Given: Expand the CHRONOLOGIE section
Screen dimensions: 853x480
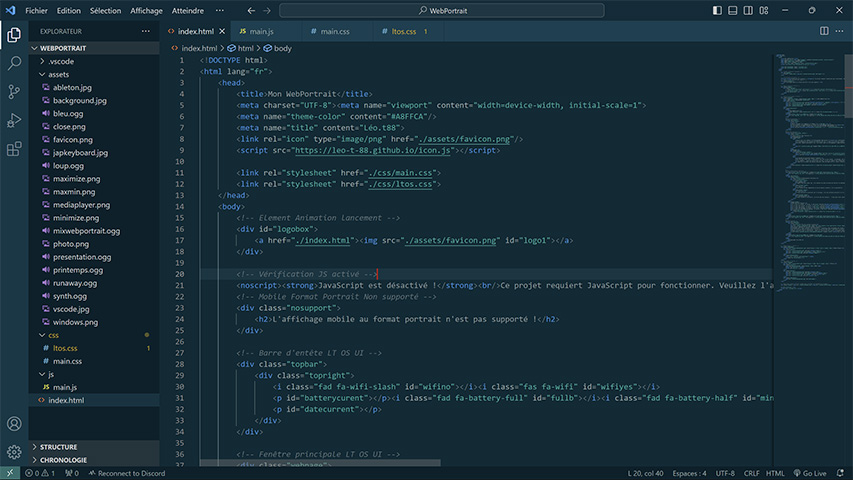Looking at the screenshot, I should (x=63, y=460).
